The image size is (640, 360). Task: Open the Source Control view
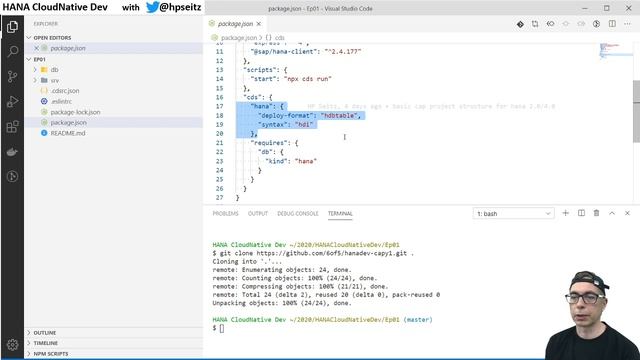[12, 76]
